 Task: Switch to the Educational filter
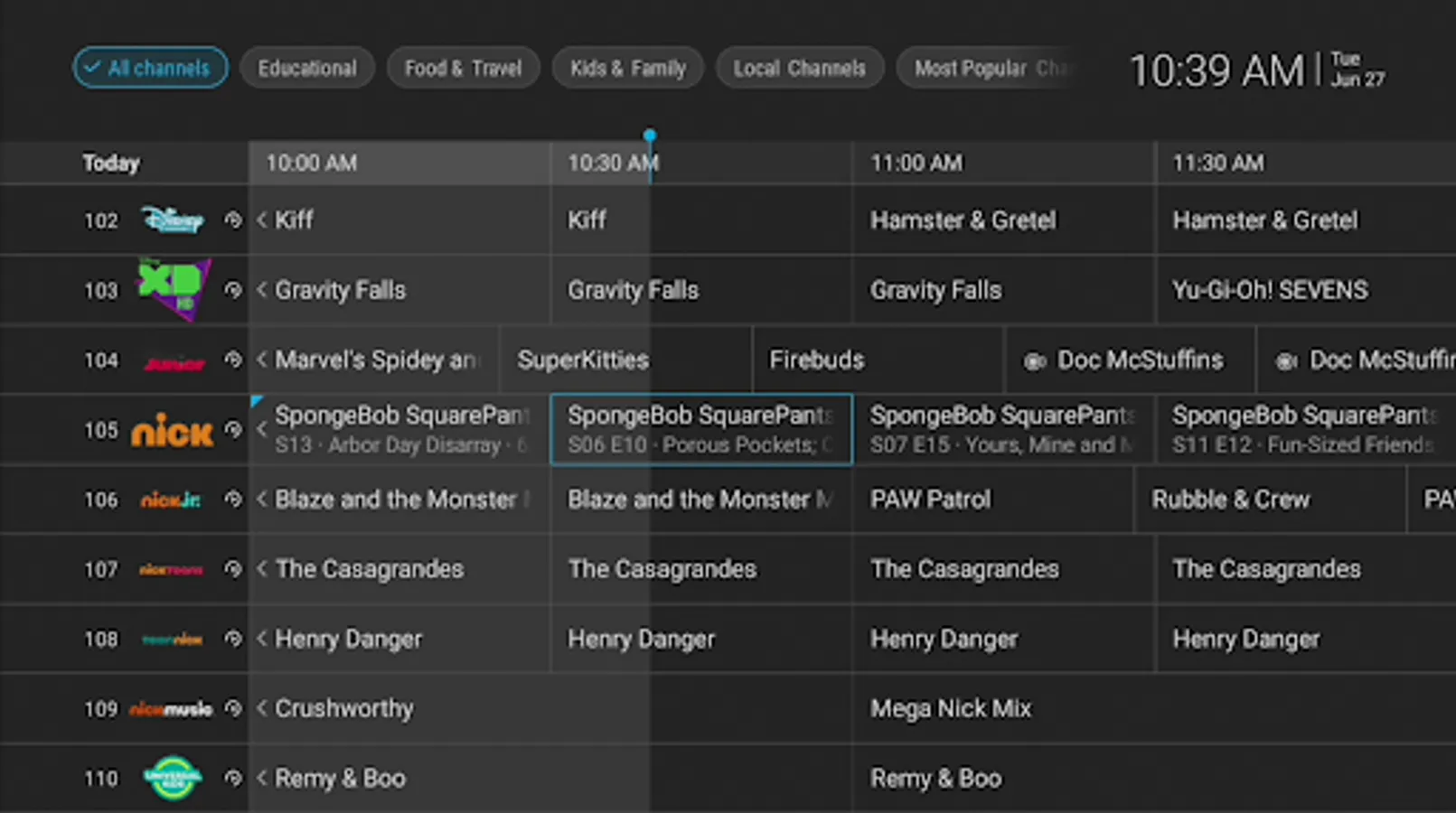[307, 68]
